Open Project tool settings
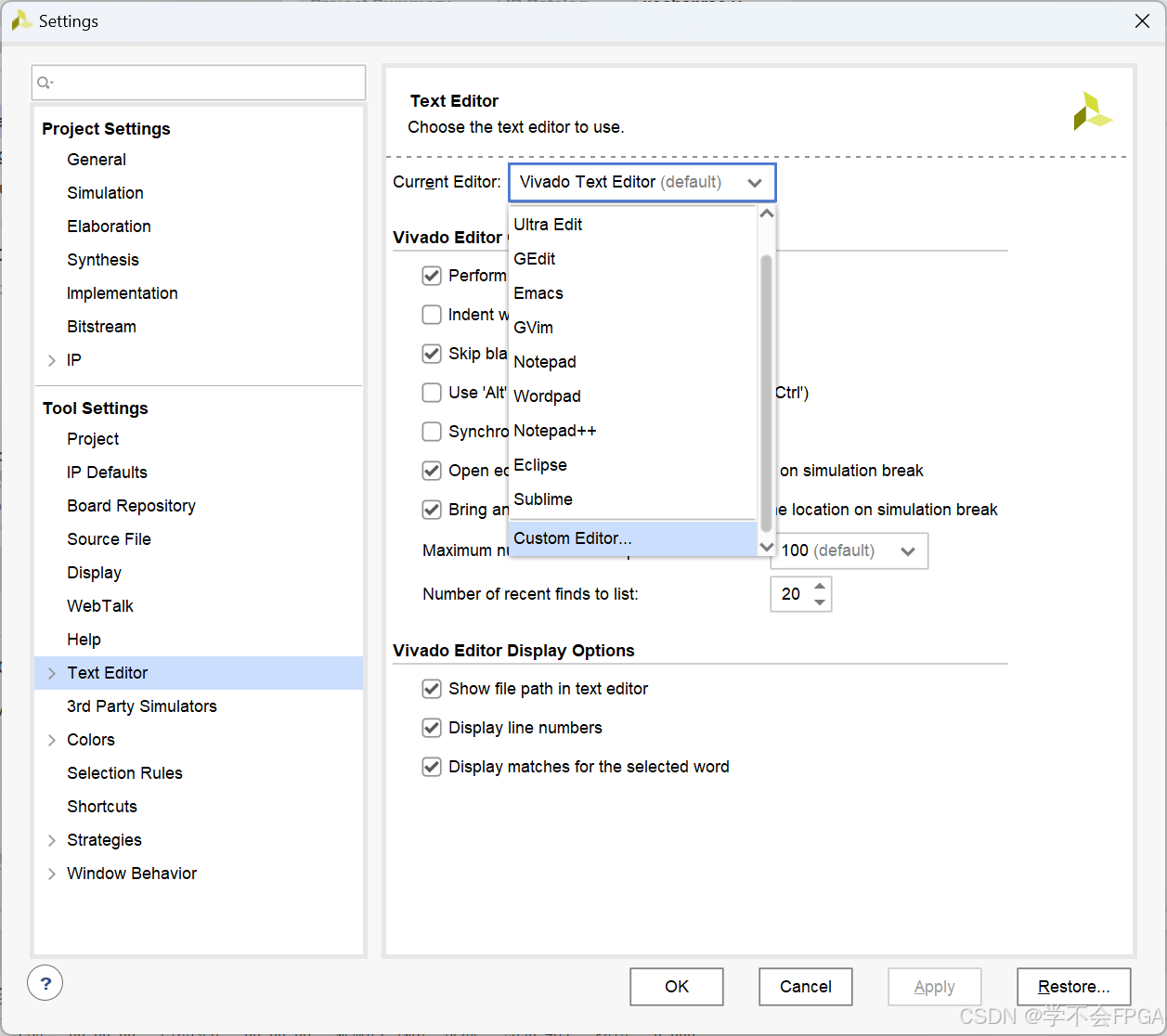This screenshot has height=1036, width=1167. [x=93, y=439]
